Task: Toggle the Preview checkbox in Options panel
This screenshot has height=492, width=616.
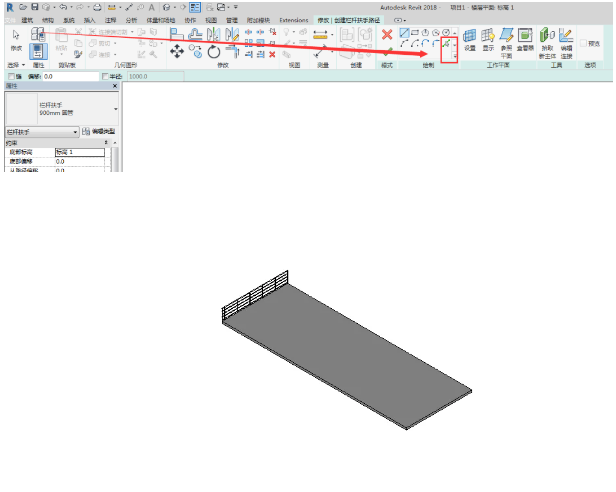Action: point(584,43)
